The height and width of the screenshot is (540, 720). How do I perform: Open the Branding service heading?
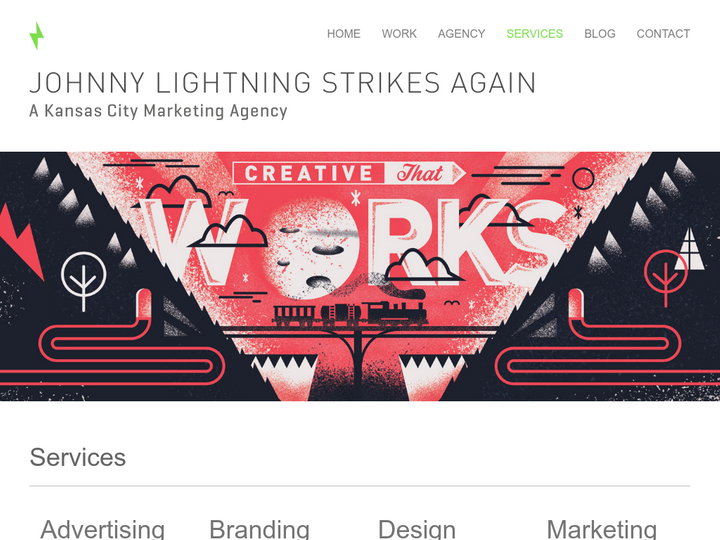tap(259, 529)
